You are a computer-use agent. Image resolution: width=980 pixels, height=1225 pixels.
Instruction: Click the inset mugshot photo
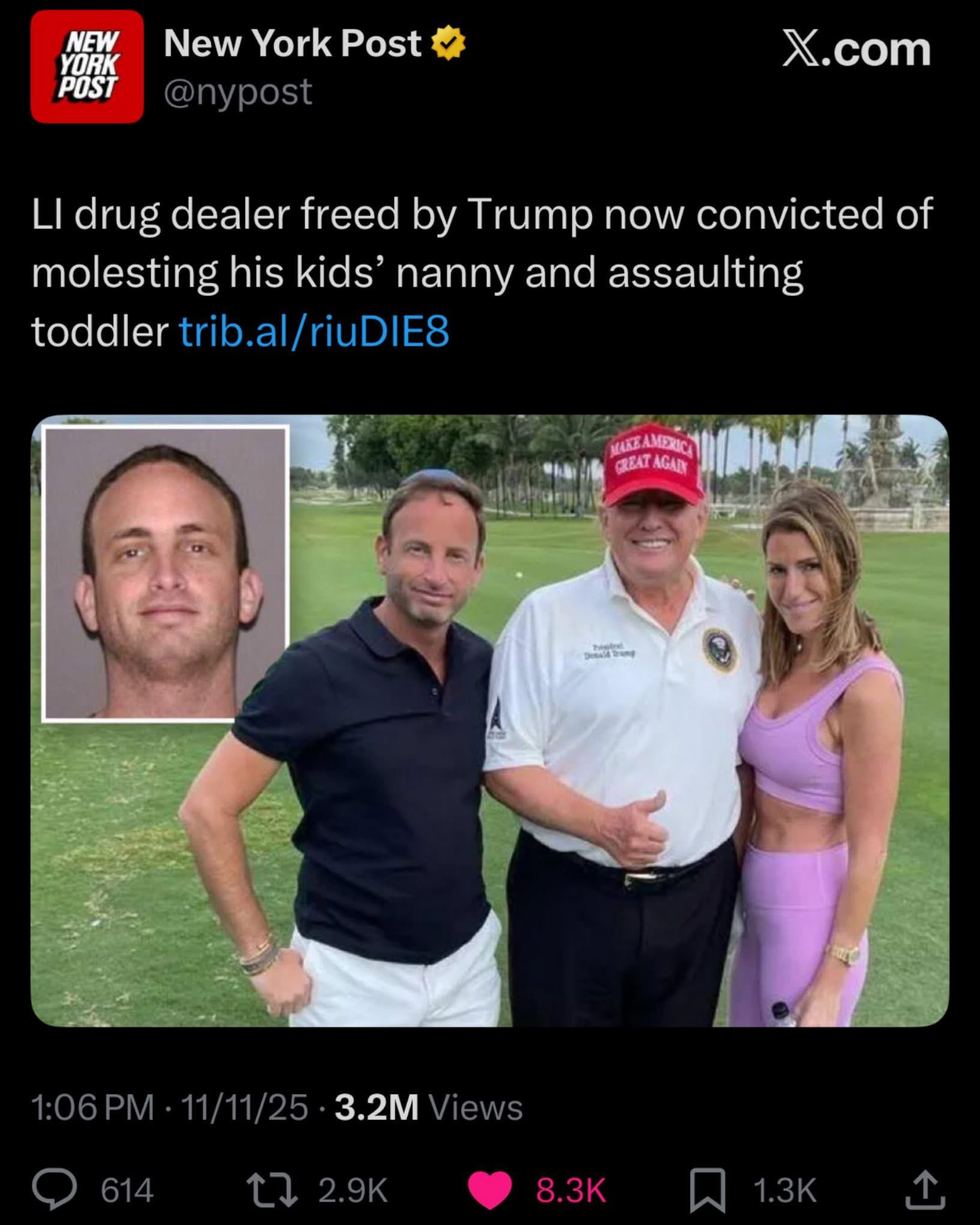coord(166,573)
